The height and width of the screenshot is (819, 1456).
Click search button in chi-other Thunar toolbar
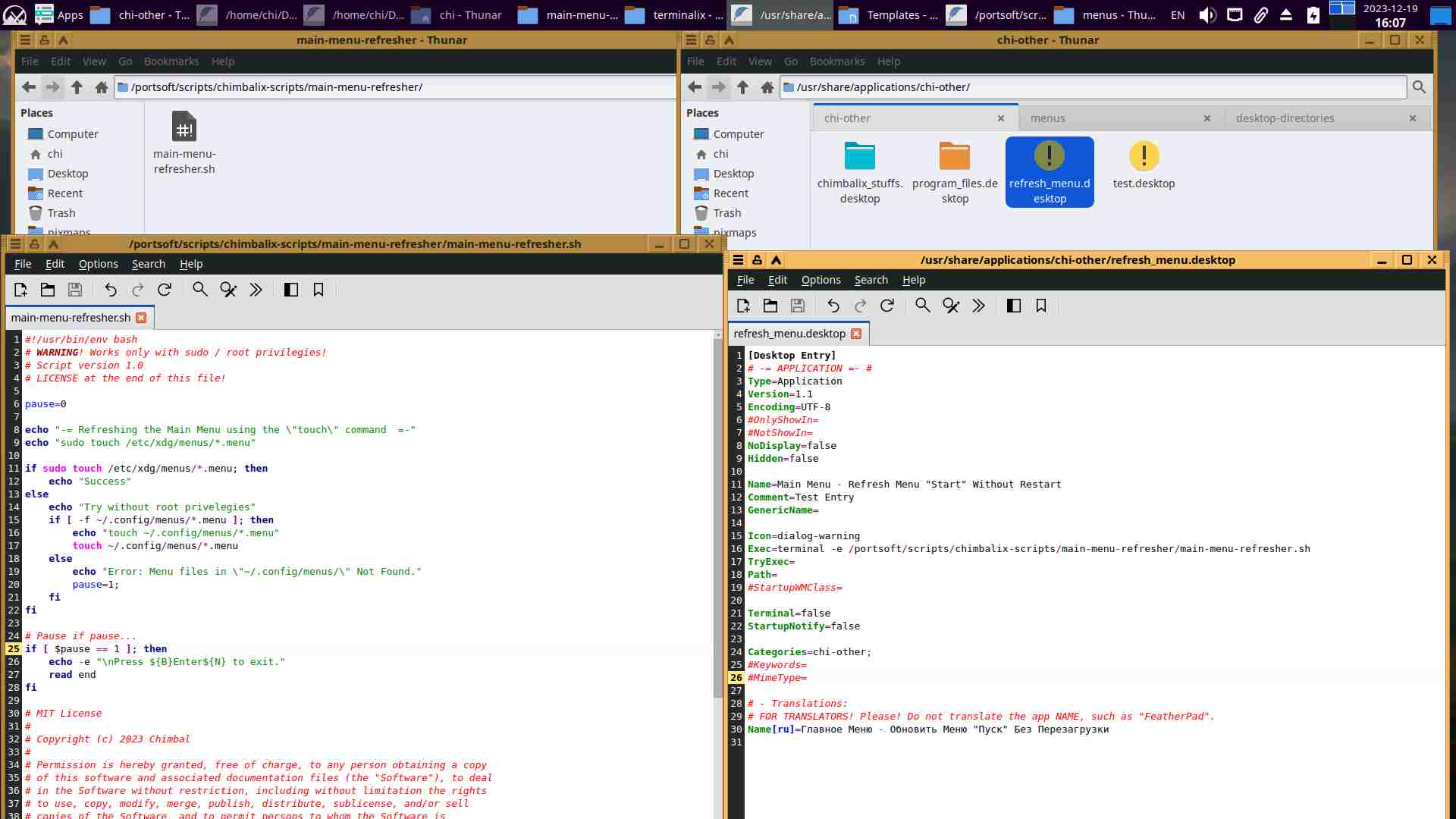point(1419,87)
